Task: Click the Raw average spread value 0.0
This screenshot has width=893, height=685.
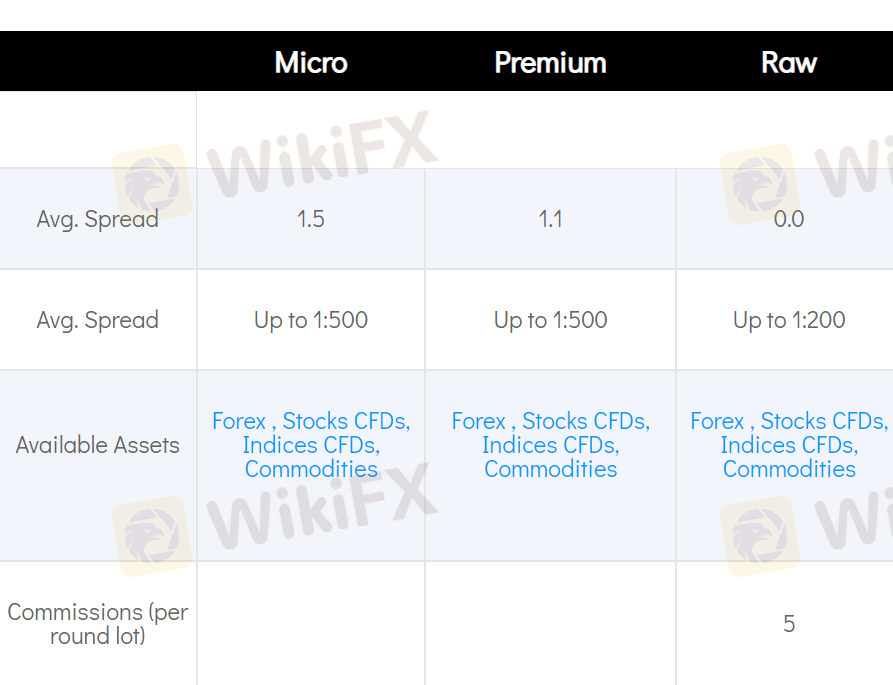Action: 789,219
